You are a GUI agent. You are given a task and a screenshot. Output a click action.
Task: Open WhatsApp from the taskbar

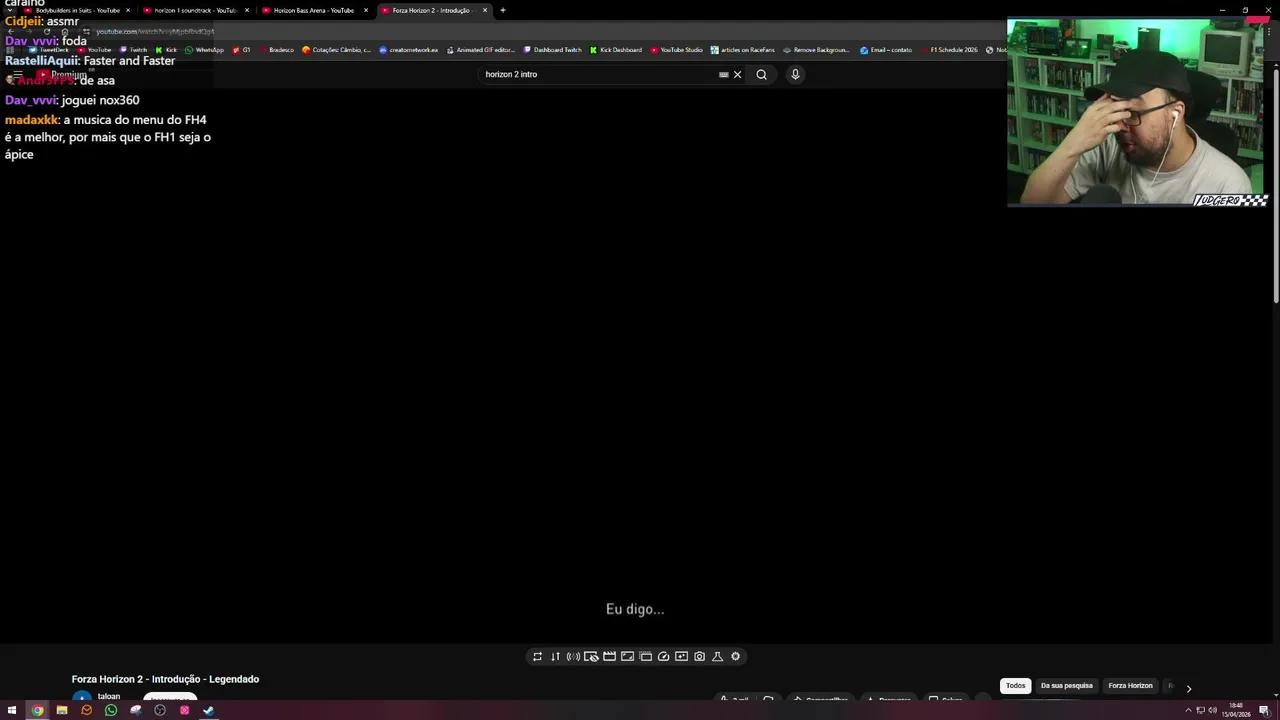coord(111,711)
